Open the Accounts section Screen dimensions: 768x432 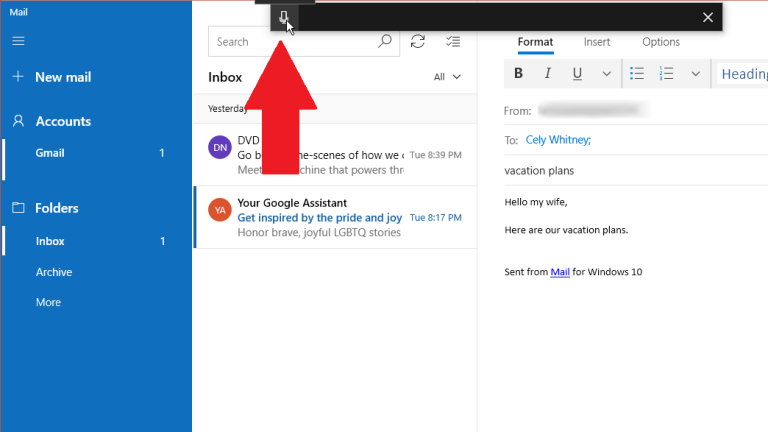63,121
